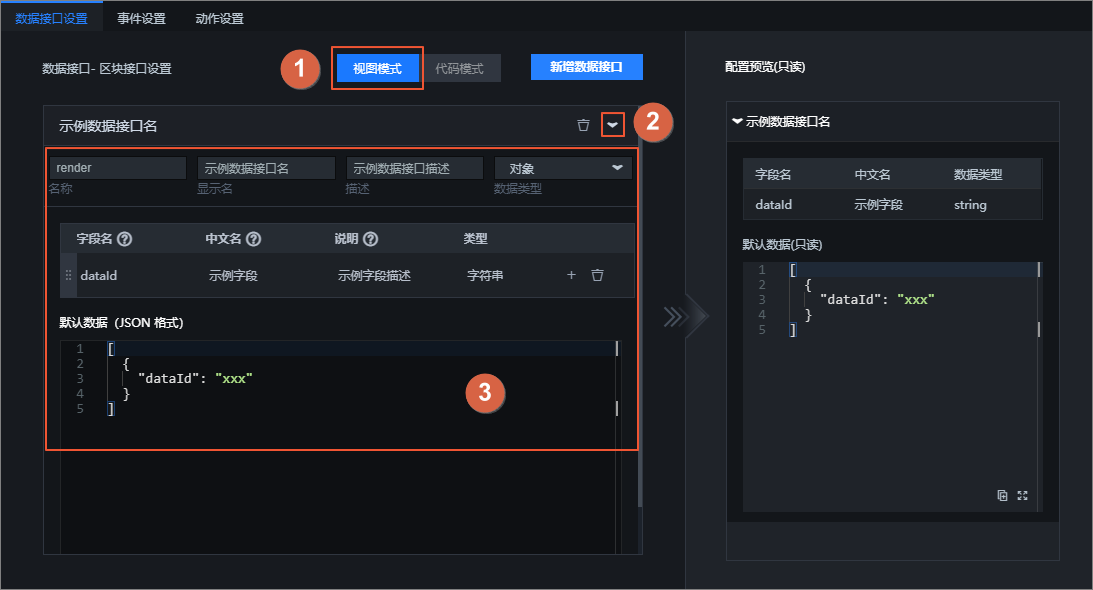The height and width of the screenshot is (590, 1093).
Task: Delete the 示例数据接口名 interface via trash icon
Action: [583, 125]
